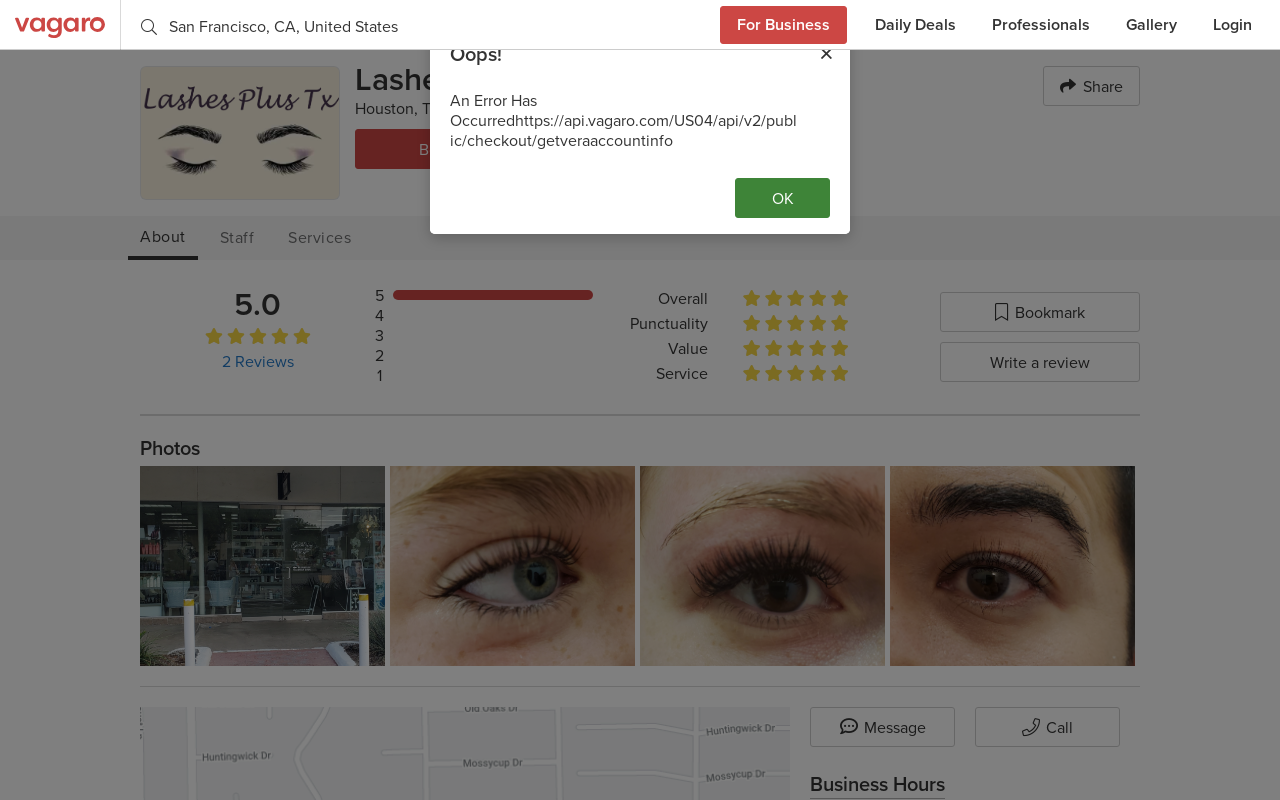Click the Business Hours heading

[x=877, y=784]
